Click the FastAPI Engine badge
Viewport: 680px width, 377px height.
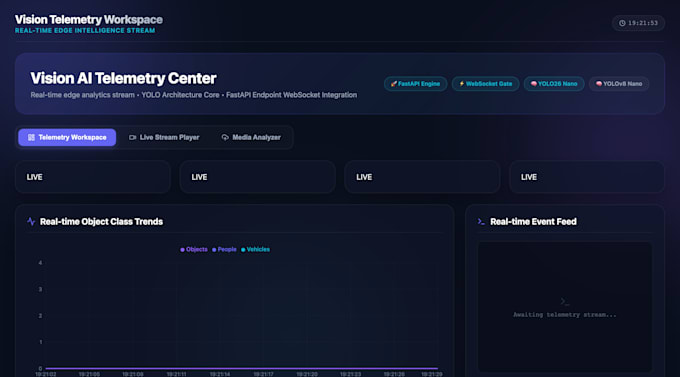(x=415, y=84)
